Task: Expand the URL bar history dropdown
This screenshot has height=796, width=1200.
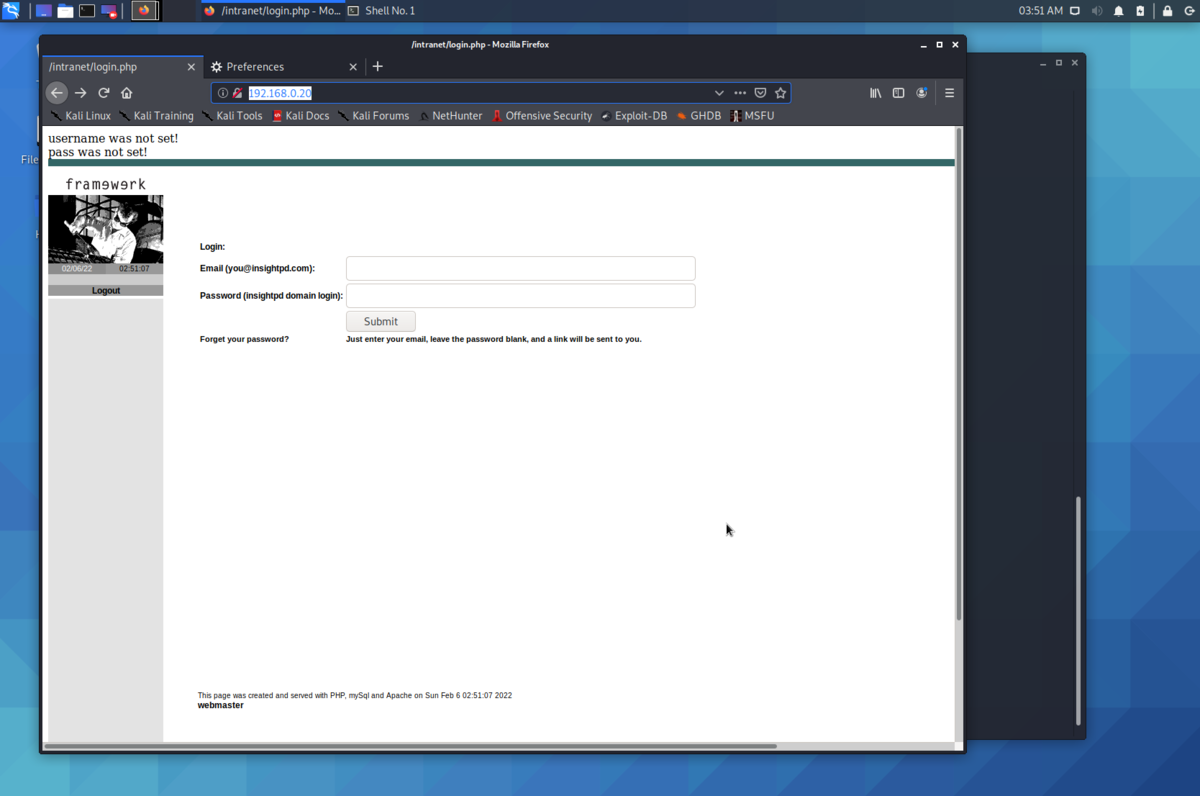Action: pyautogui.click(x=719, y=93)
